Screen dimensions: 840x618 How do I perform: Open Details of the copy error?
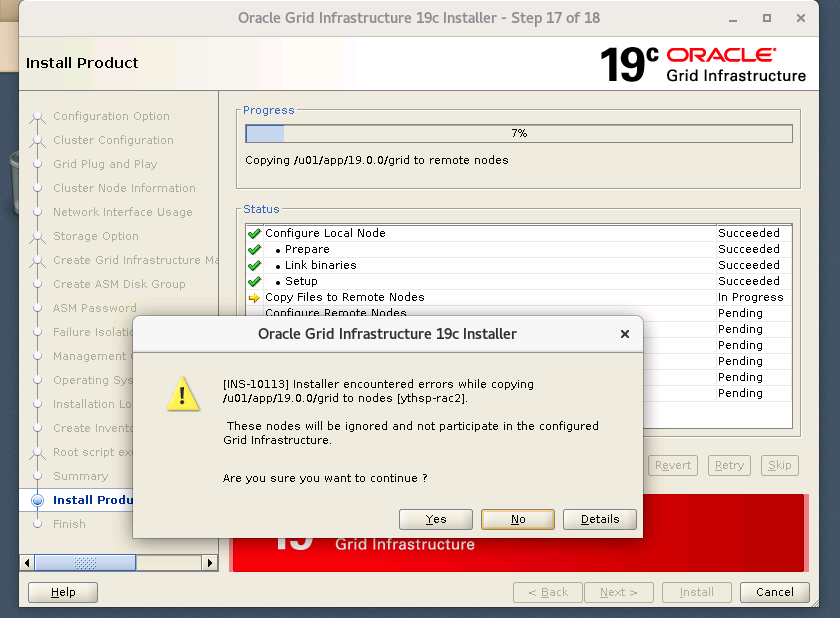(x=600, y=519)
